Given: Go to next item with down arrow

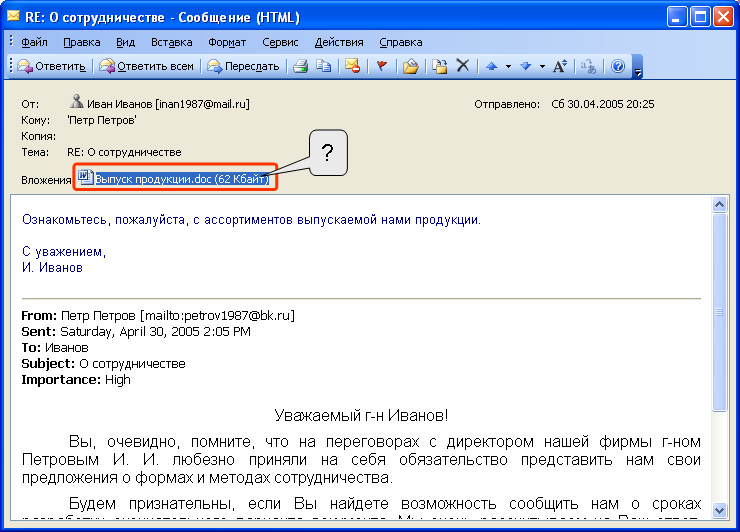Looking at the screenshot, I should [x=526, y=66].
